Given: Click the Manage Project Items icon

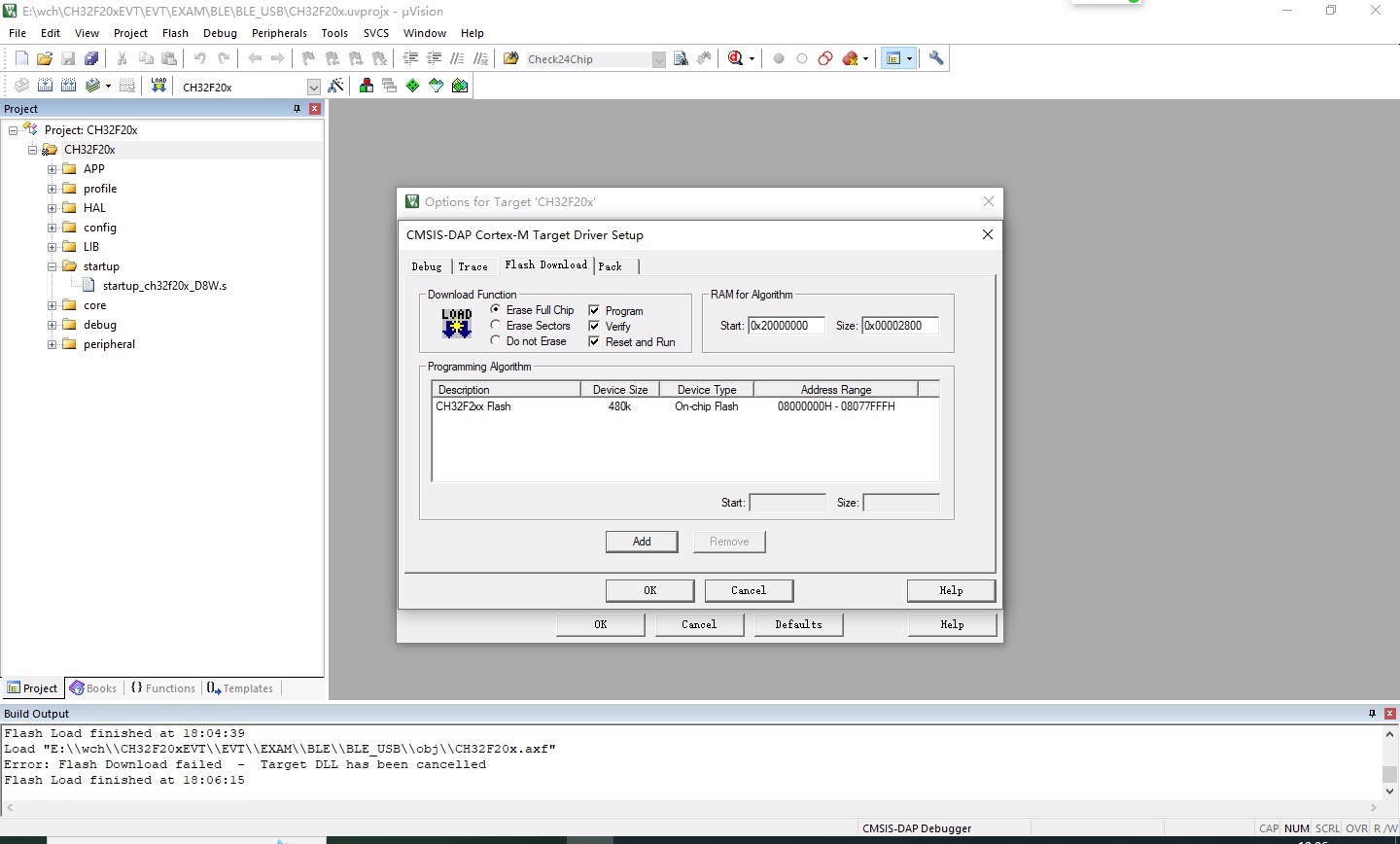Looking at the screenshot, I should 367,86.
